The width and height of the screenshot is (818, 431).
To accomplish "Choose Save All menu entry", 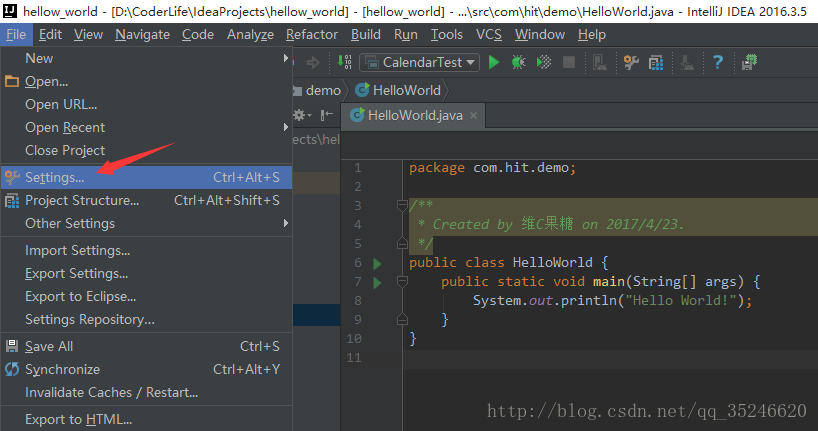I will (x=147, y=346).
